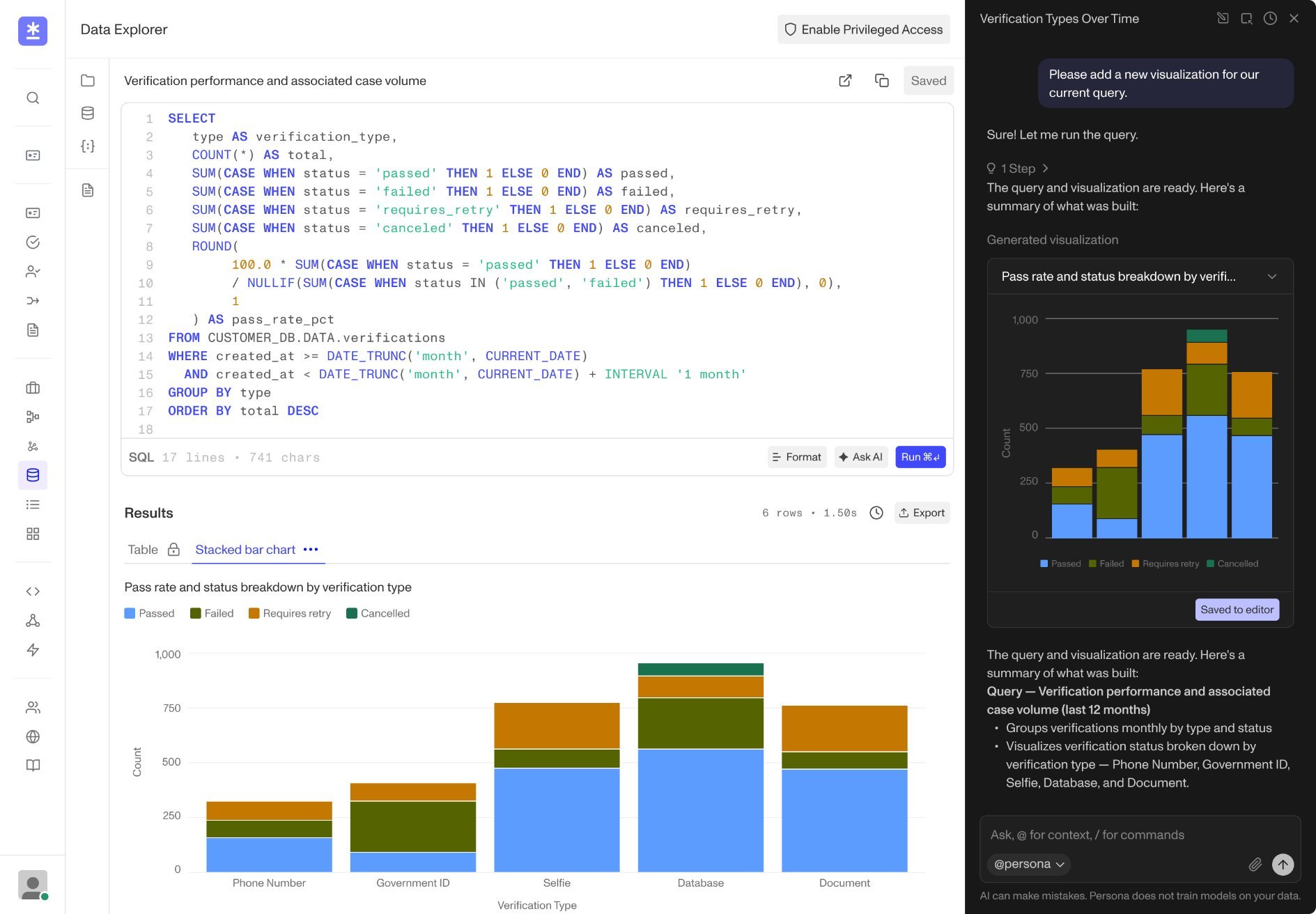Open the grid dashboard sidebar icon
This screenshot has height=914, width=1316.
(x=33, y=534)
